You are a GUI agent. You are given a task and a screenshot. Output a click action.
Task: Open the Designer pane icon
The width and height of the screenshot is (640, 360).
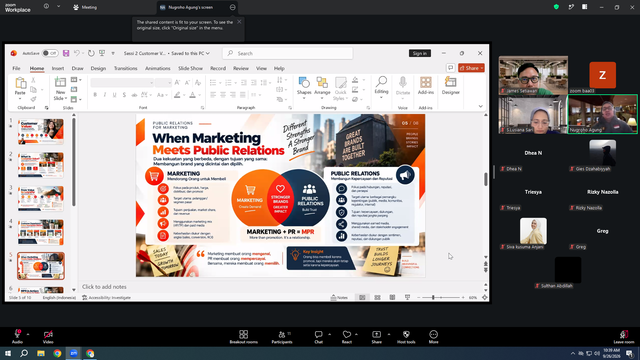[451, 82]
